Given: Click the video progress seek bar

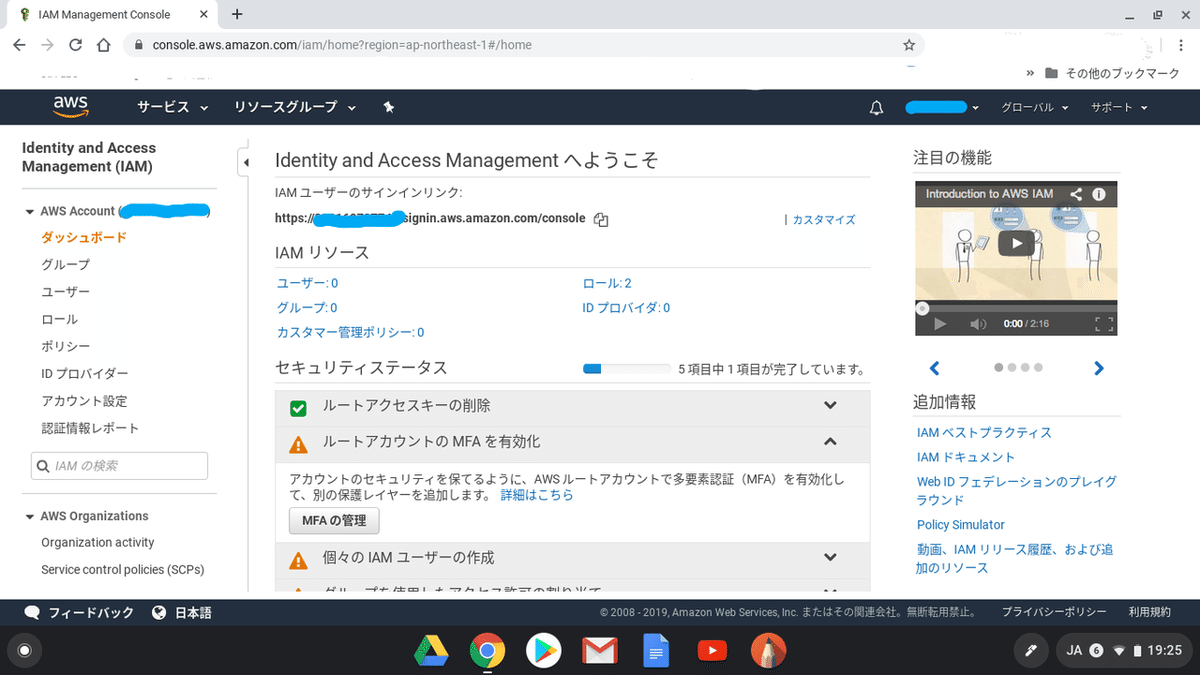Looking at the screenshot, I should pyautogui.click(x=1016, y=308).
